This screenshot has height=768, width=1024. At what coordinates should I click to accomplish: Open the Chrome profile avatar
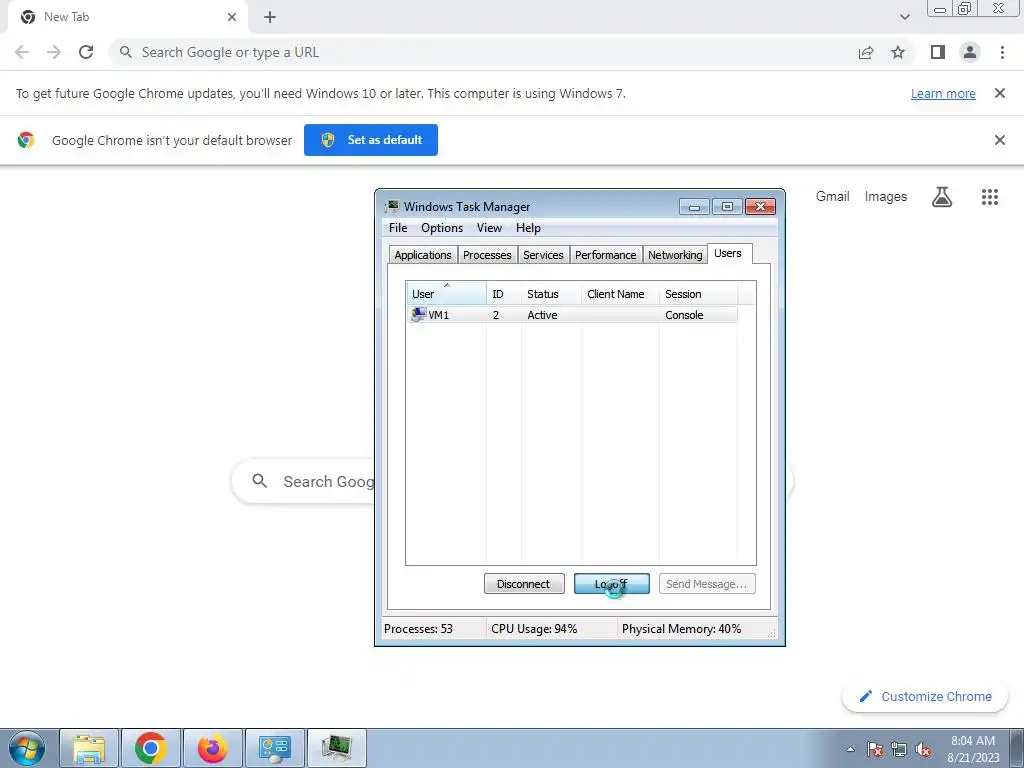(x=970, y=52)
